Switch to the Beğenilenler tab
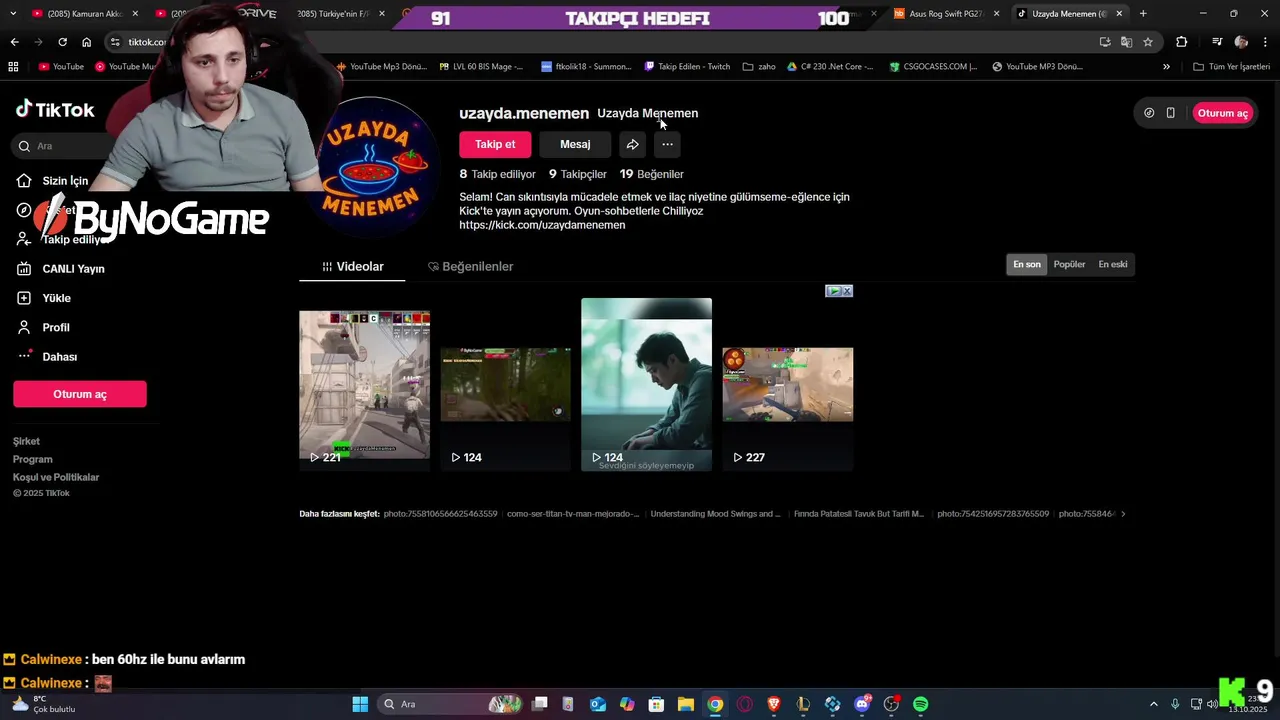This screenshot has width=1280, height=720. pyautogui.click(x=470, y=267)
